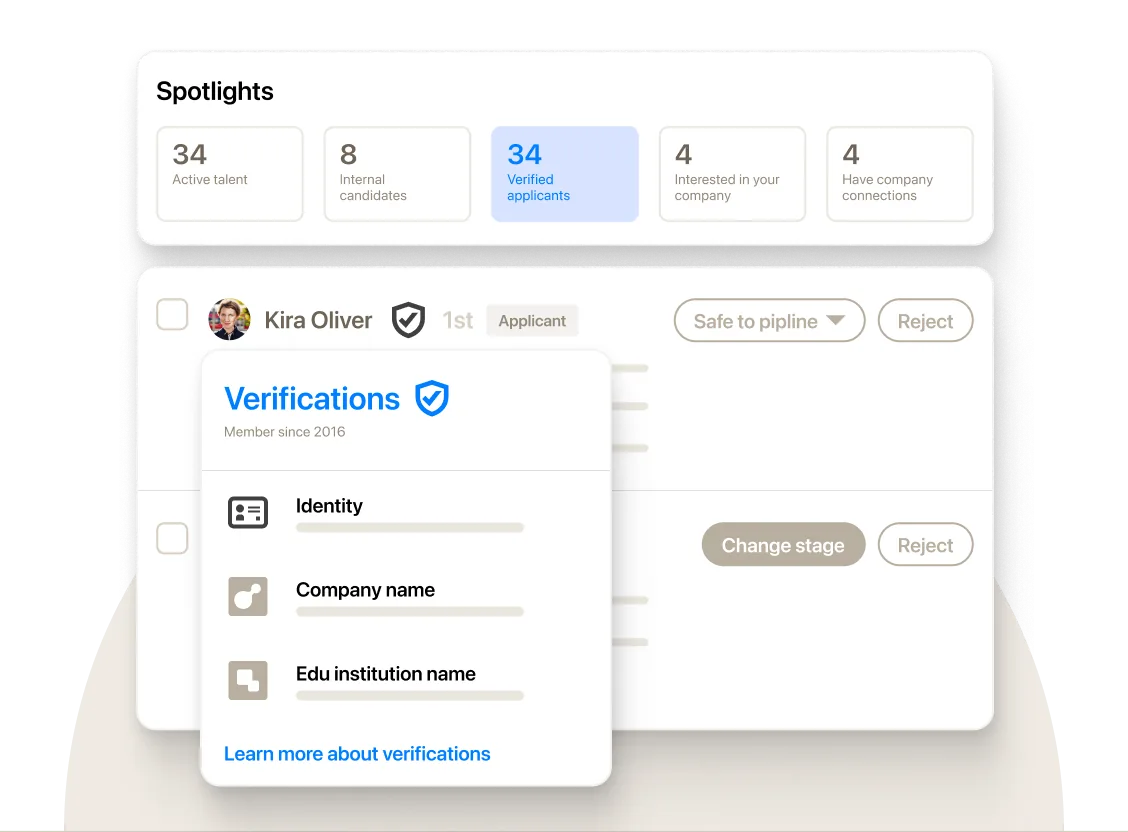Click the black verified shield next to Kira Oliver

click(x=408, y=320)
